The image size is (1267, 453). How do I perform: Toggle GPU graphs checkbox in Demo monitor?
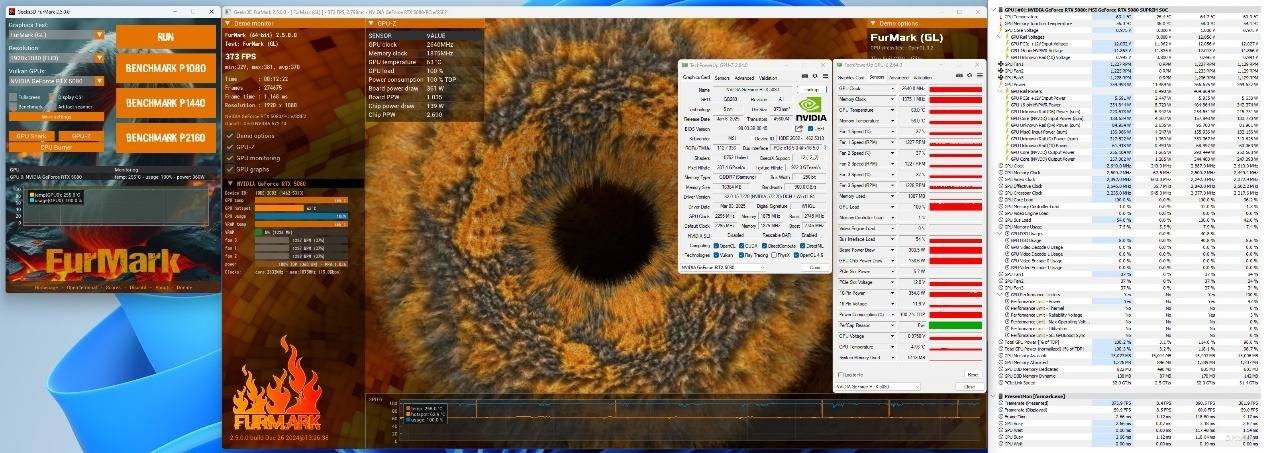(230, 170)
